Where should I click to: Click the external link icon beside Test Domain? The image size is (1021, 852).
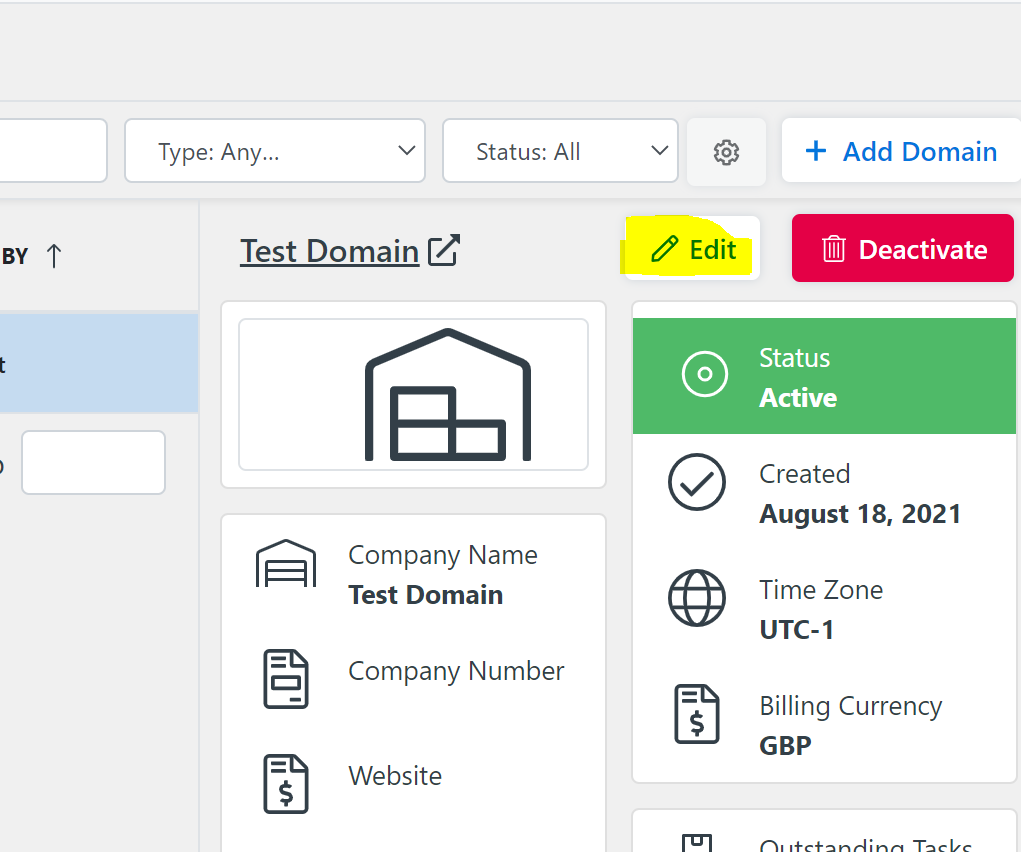(x=444, y=250)
